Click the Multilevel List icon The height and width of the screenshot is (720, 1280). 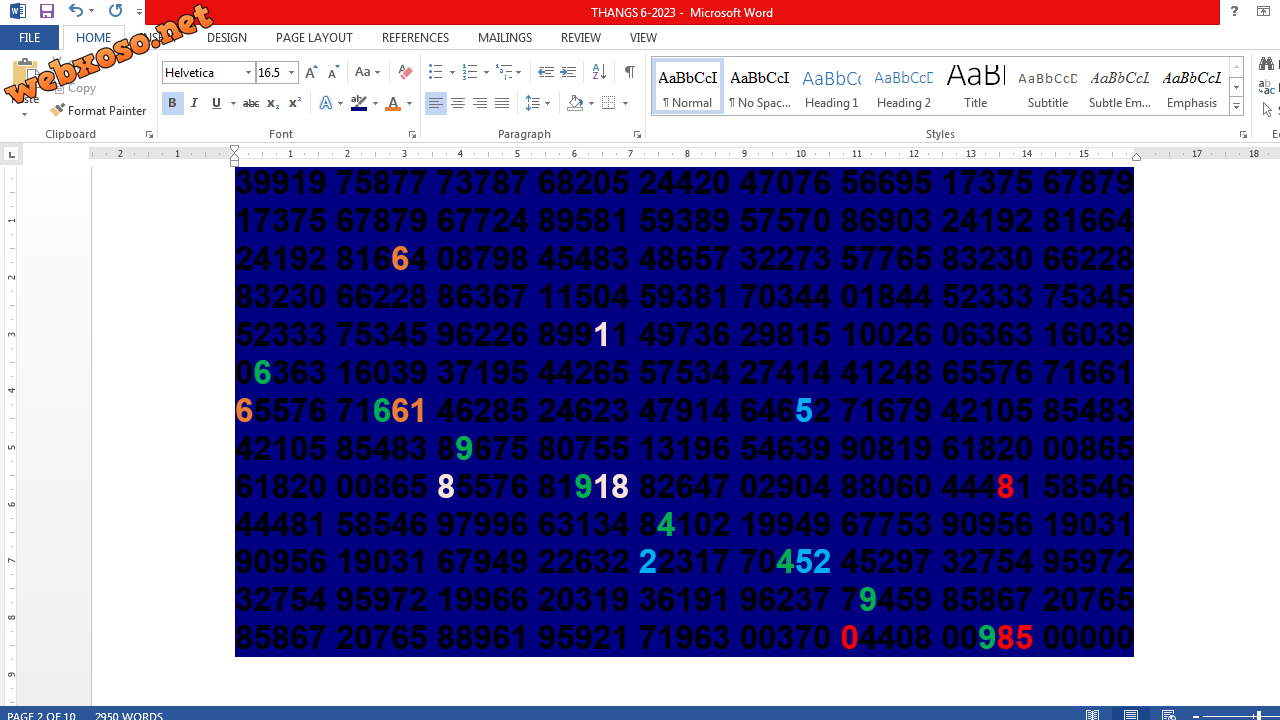pyautogui.click(x=505, y=73)
